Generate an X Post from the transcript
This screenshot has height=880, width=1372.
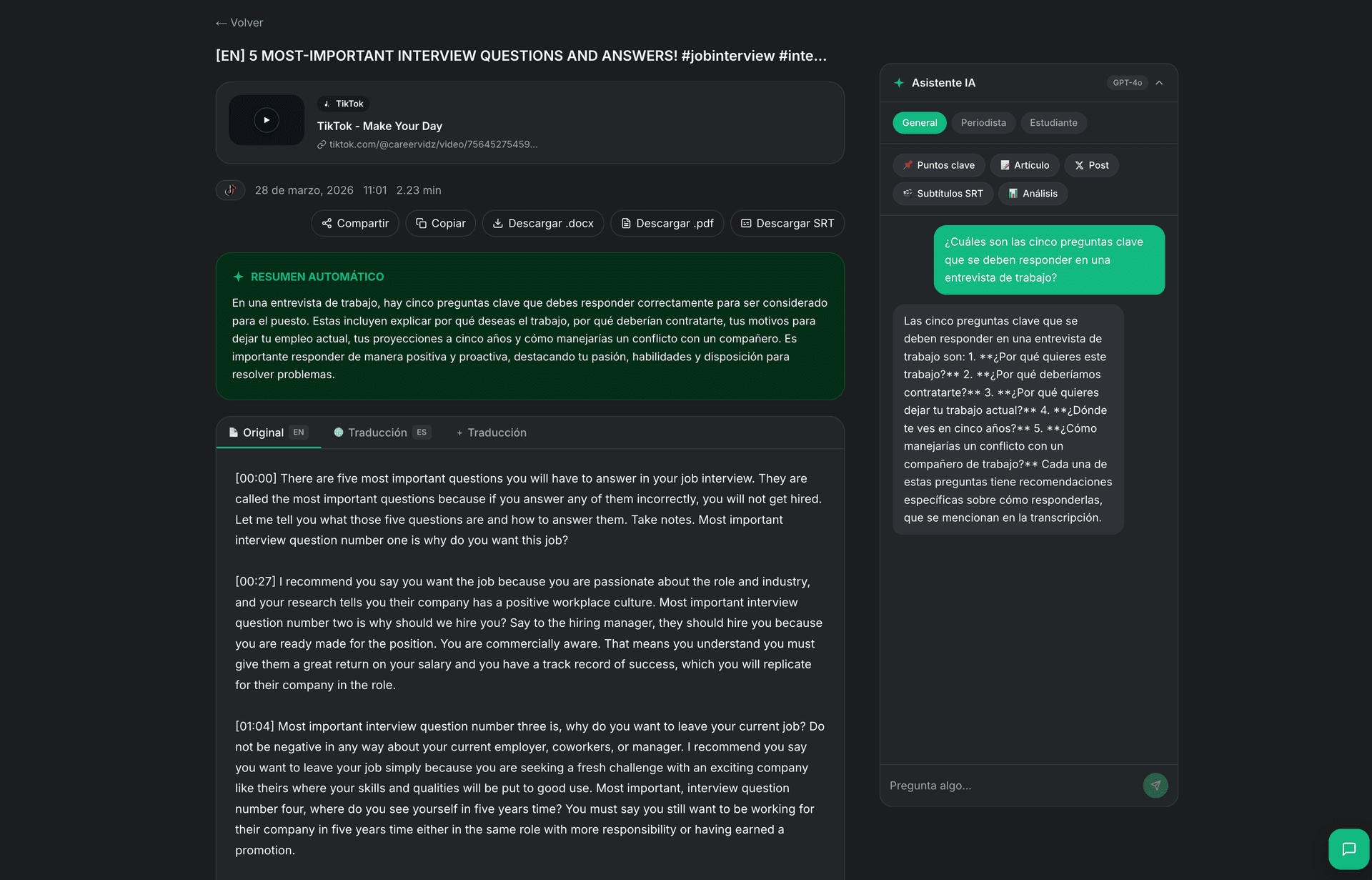point(1091,165)
